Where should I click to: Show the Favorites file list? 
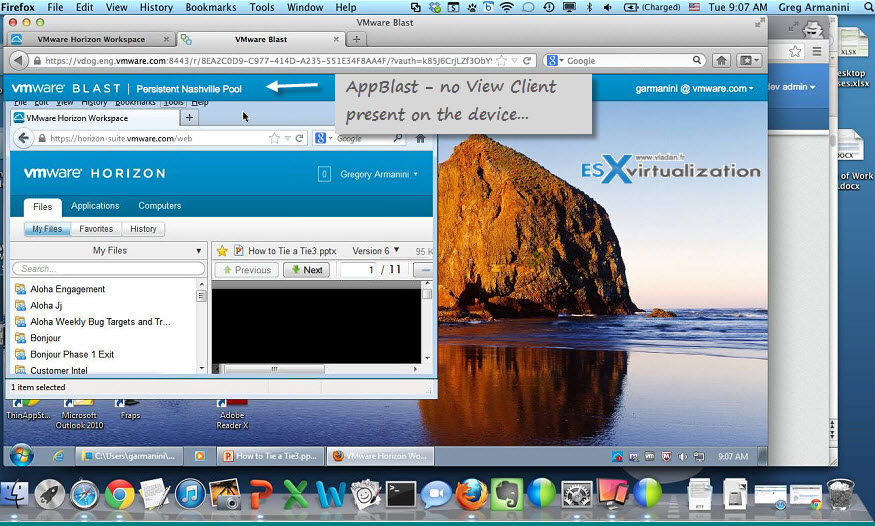tap(96, 229)
